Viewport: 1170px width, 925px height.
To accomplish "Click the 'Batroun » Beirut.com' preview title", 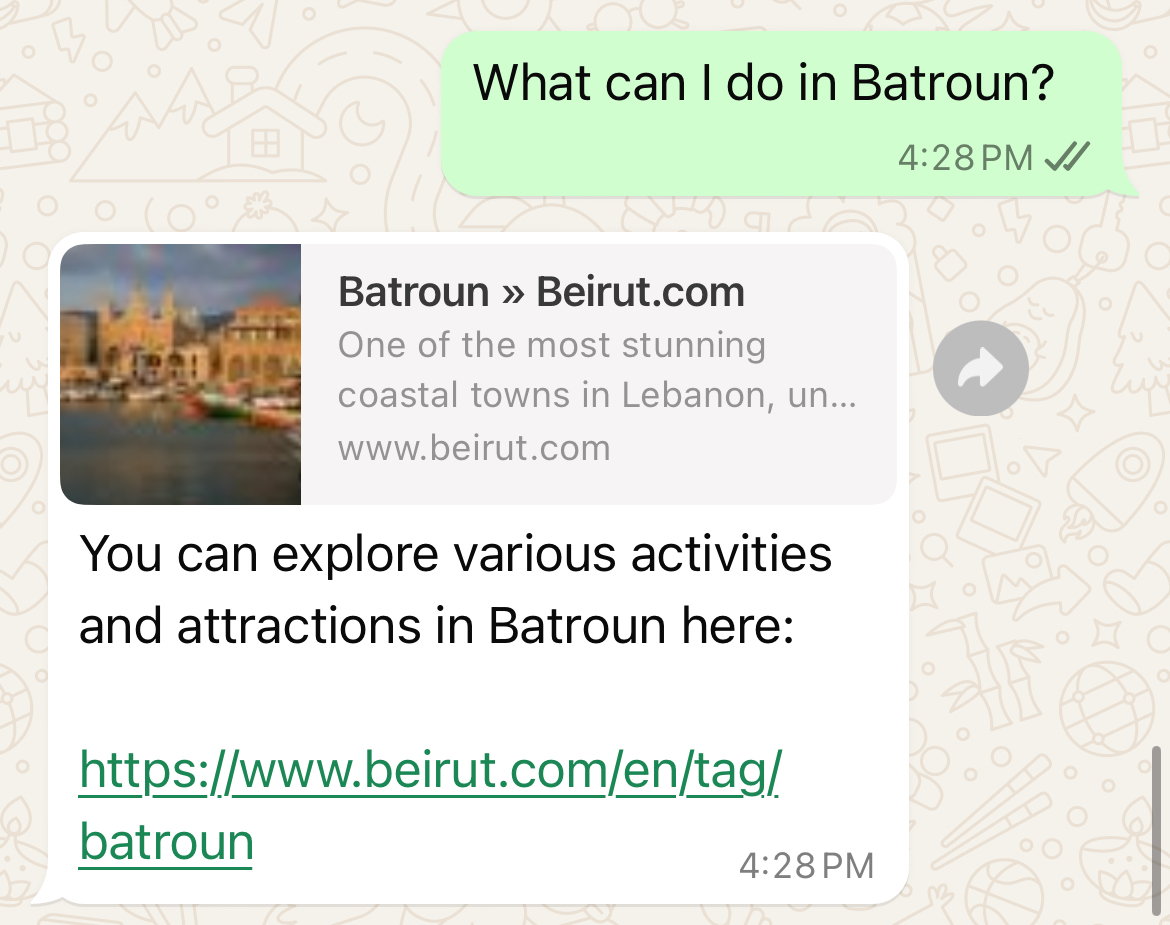I will pyautogui.click(x=542, y=292).
